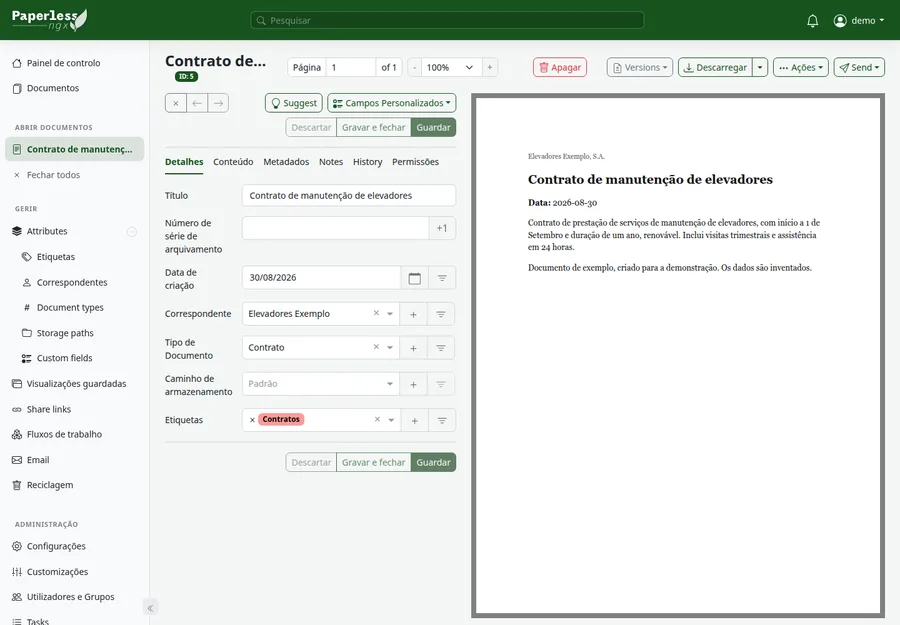Collapse the sidebar with chevron button
The image size is (900, 625).
click(x=150, y=608)
